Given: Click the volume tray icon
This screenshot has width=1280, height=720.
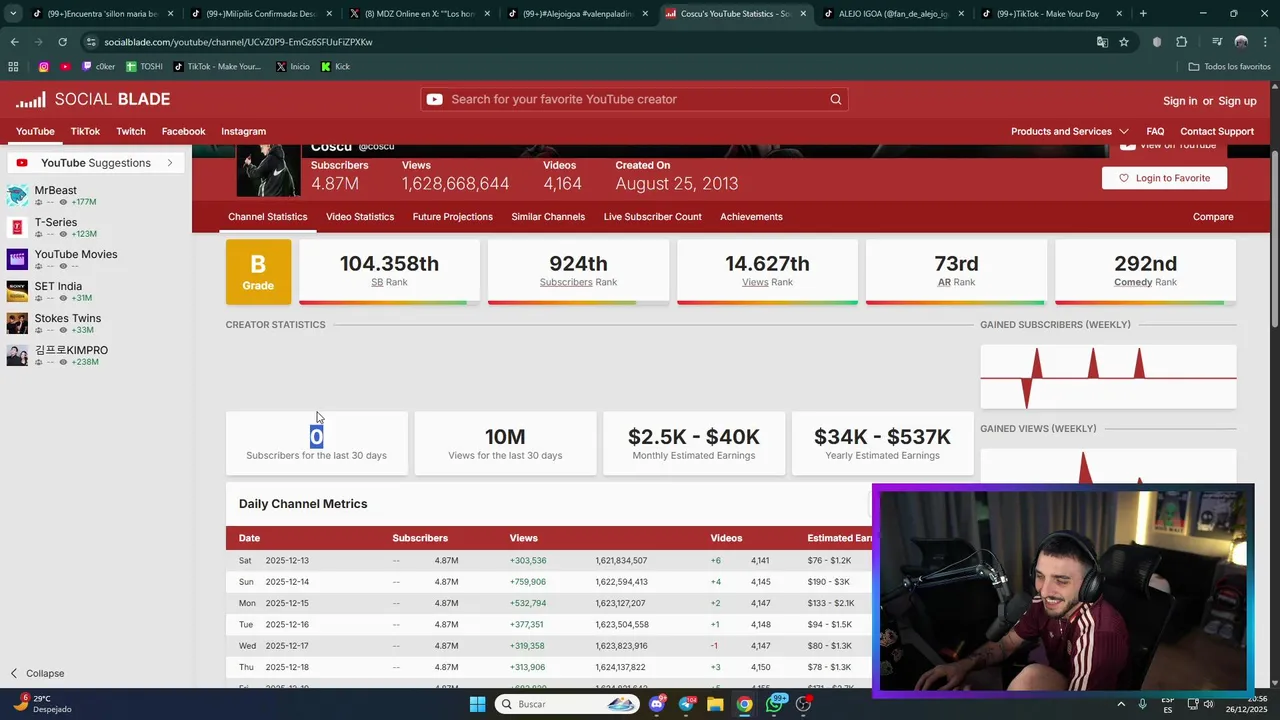Looking at the screenshot, I should coord(1208,704).
